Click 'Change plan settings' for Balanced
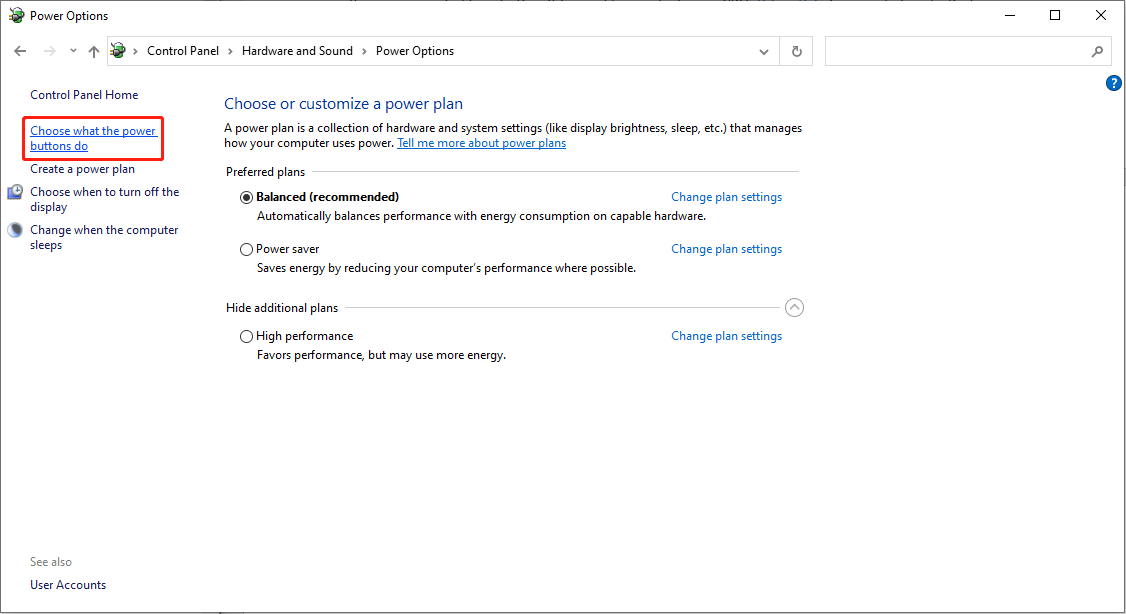1126x614 pixels. pos(726,196)
